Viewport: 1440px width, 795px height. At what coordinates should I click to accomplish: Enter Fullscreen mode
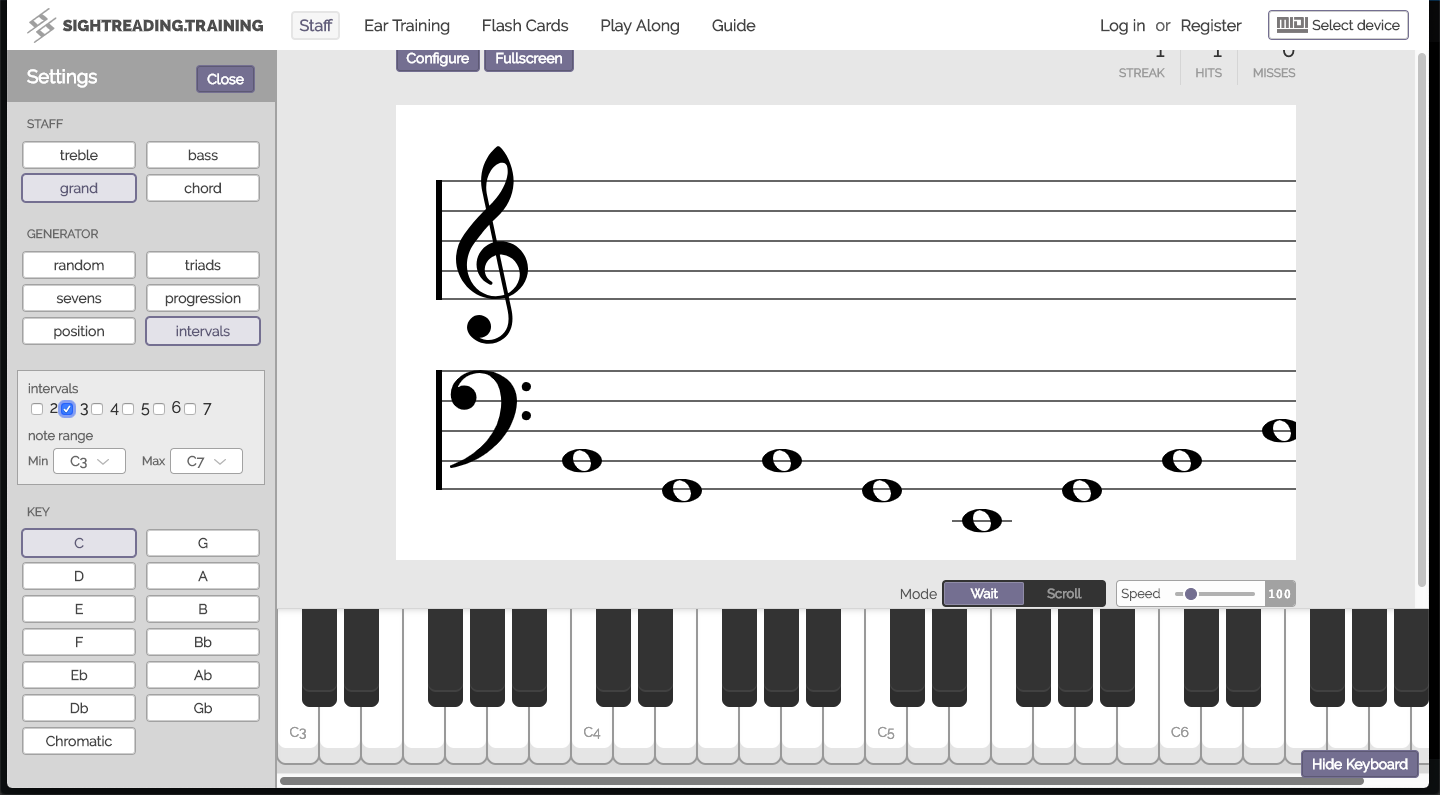[x=528, y=59]
